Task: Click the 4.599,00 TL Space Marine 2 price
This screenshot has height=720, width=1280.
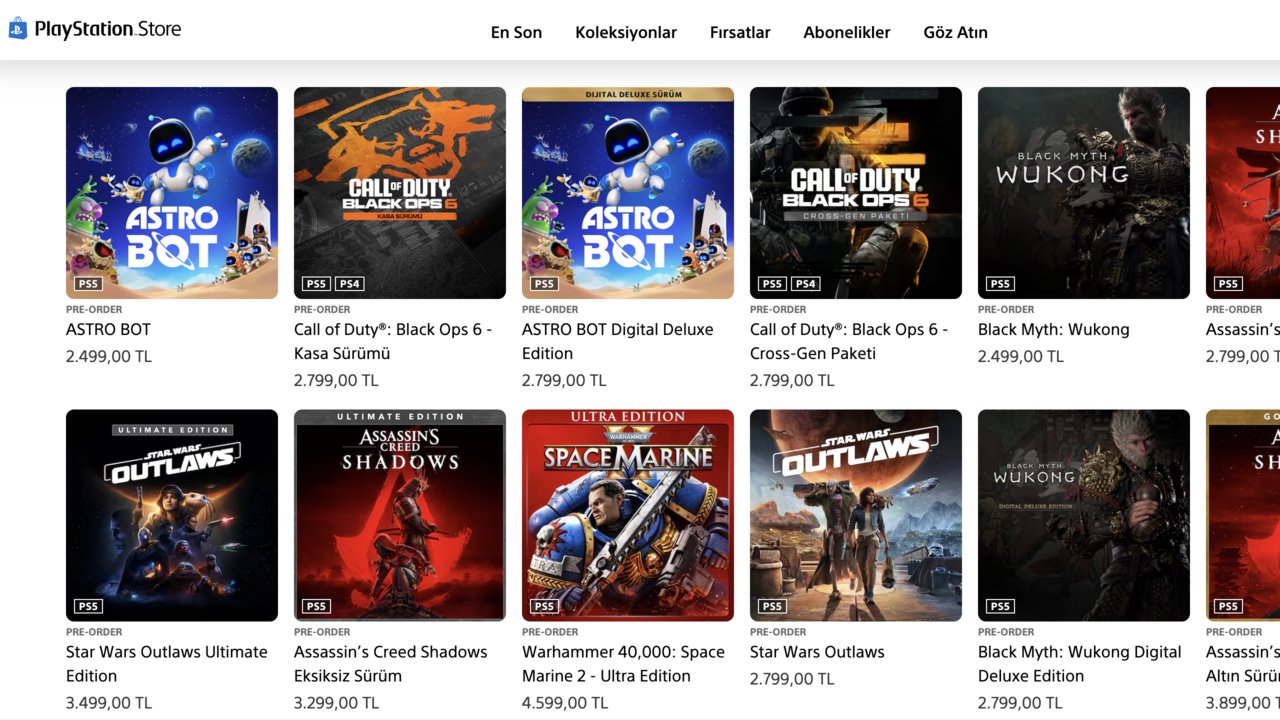Action: [x=565, y=703]
